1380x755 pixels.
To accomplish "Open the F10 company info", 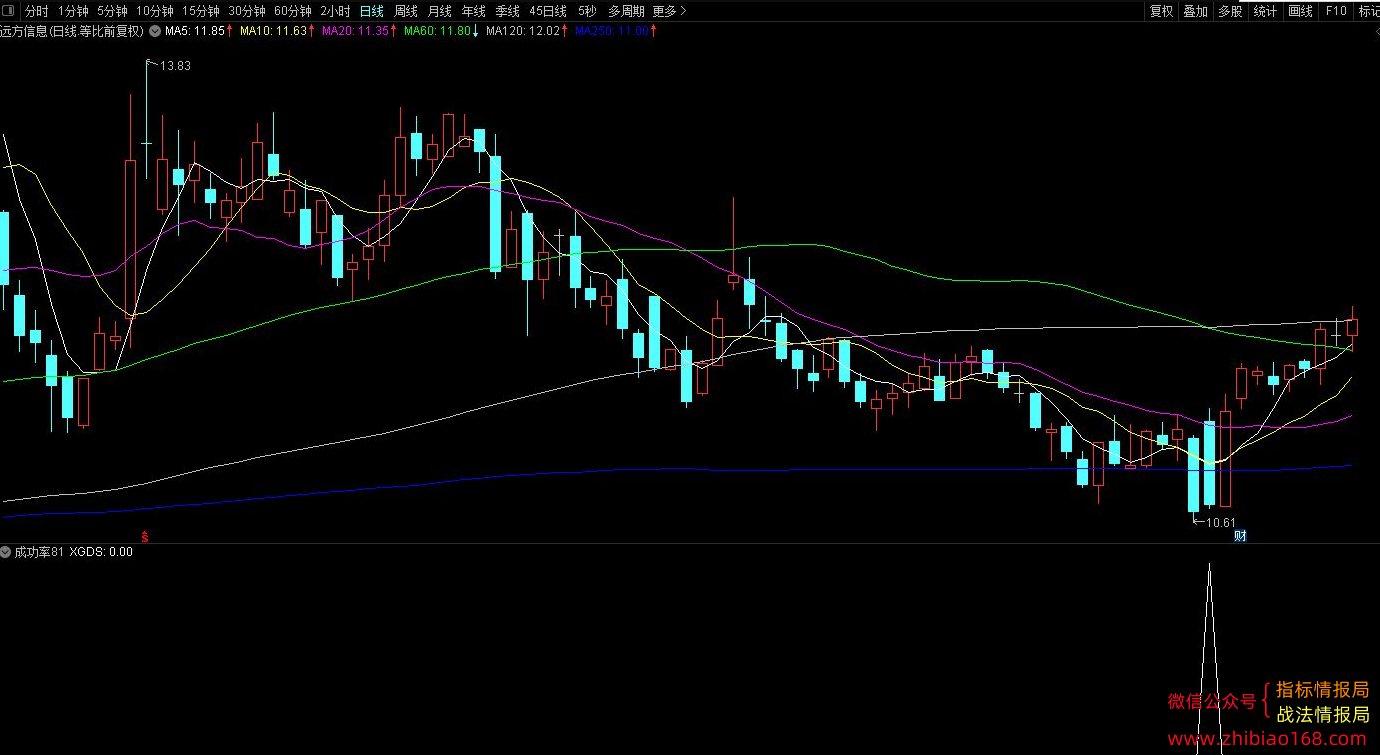I will pos(1336,11).
